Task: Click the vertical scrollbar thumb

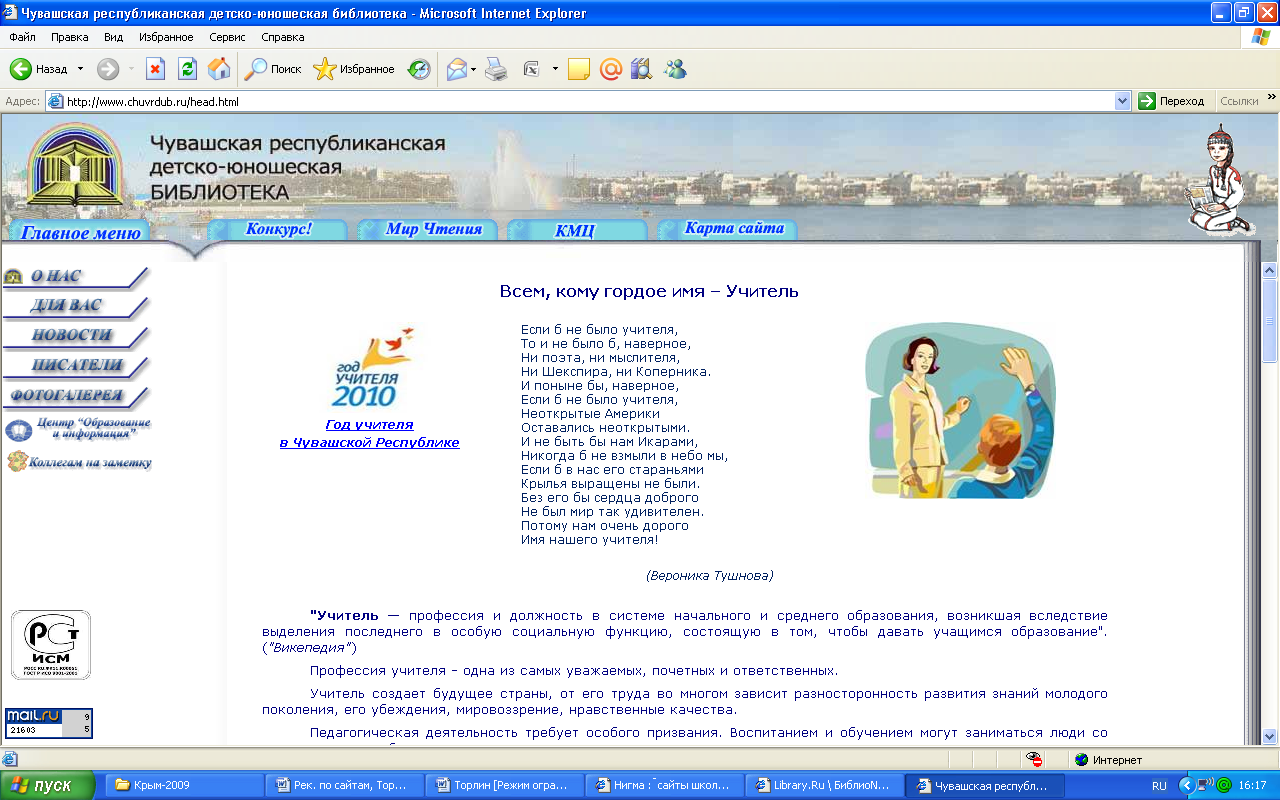Action: 1270,321
